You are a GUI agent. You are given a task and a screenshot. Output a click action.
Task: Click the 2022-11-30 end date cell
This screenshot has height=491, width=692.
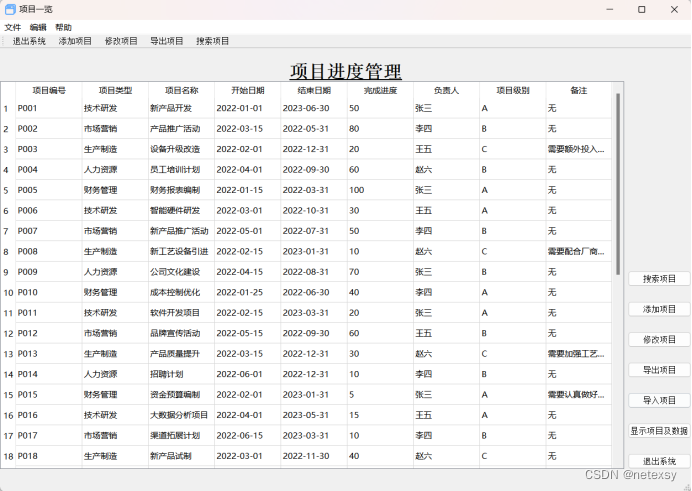(314, 456)
